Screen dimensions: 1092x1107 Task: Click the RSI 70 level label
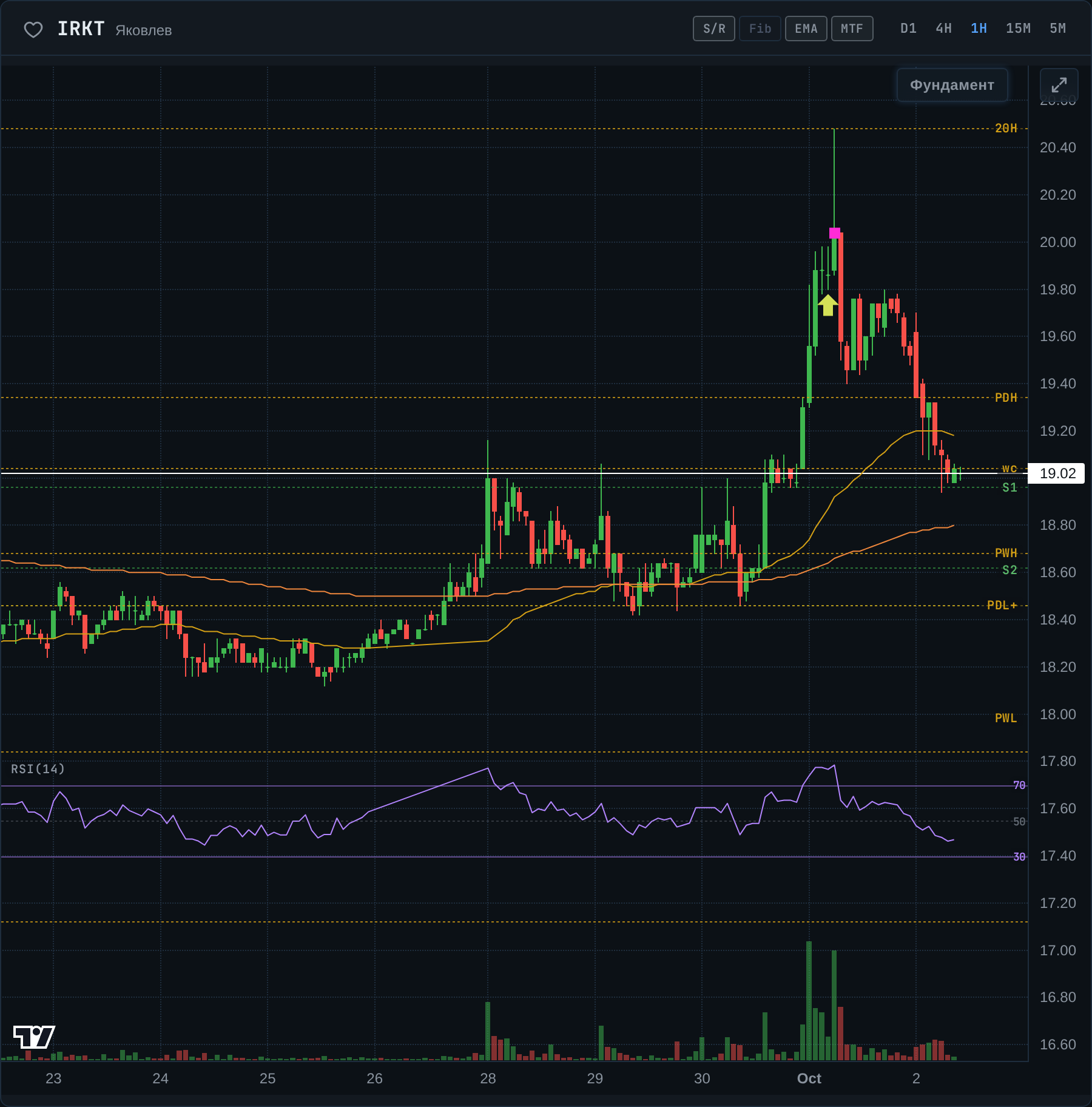pyautogui.click(x=1019, y=785)
